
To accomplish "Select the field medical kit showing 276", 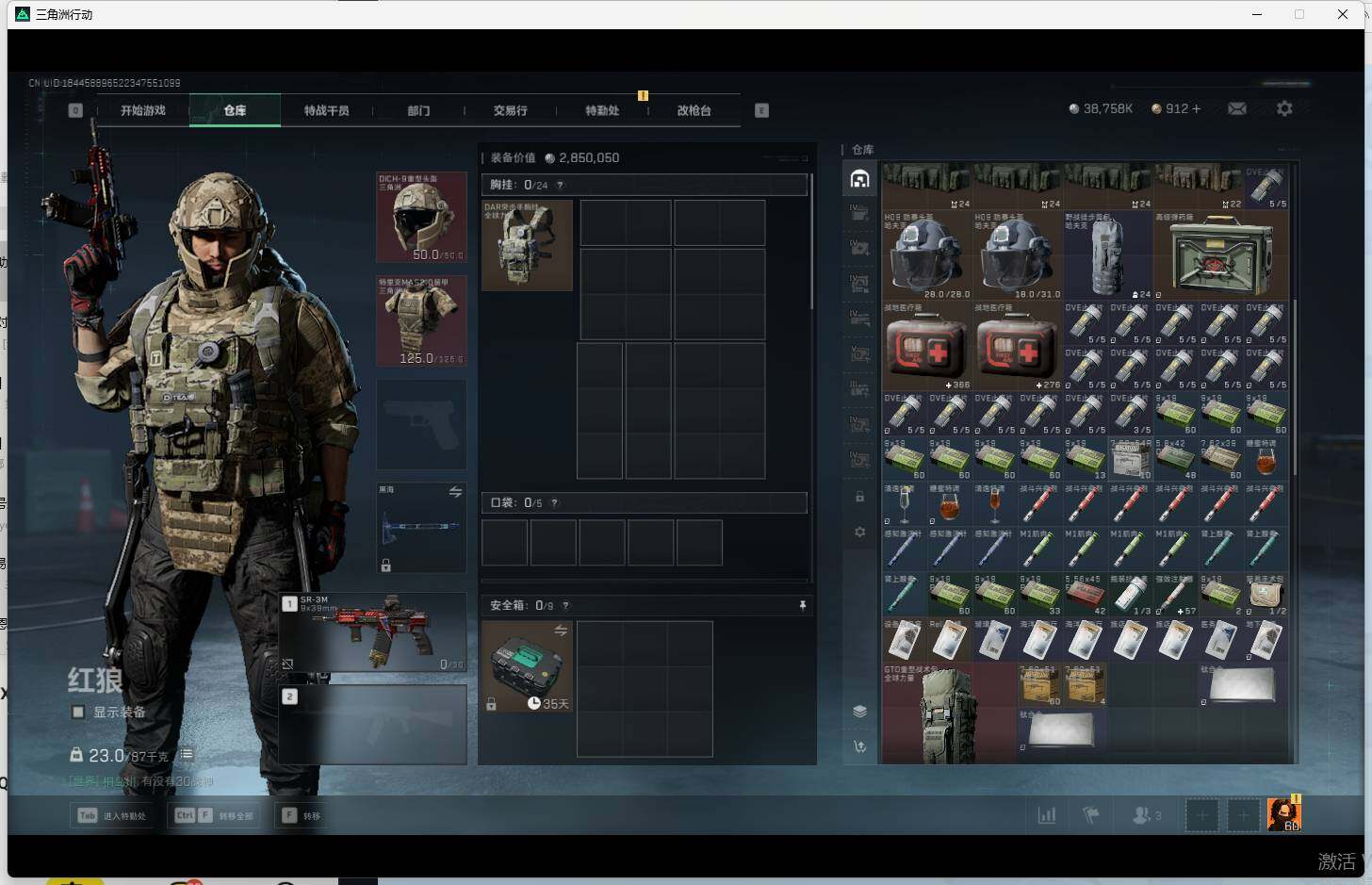I will click(x=1018, y=346).
